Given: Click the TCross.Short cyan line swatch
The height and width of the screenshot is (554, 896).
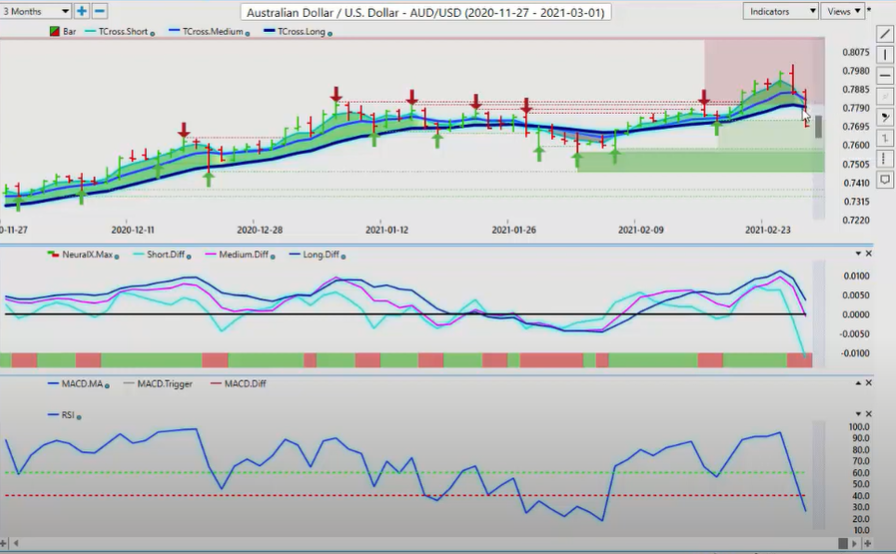Looking at the screenshot, I should tap(90, 31).
